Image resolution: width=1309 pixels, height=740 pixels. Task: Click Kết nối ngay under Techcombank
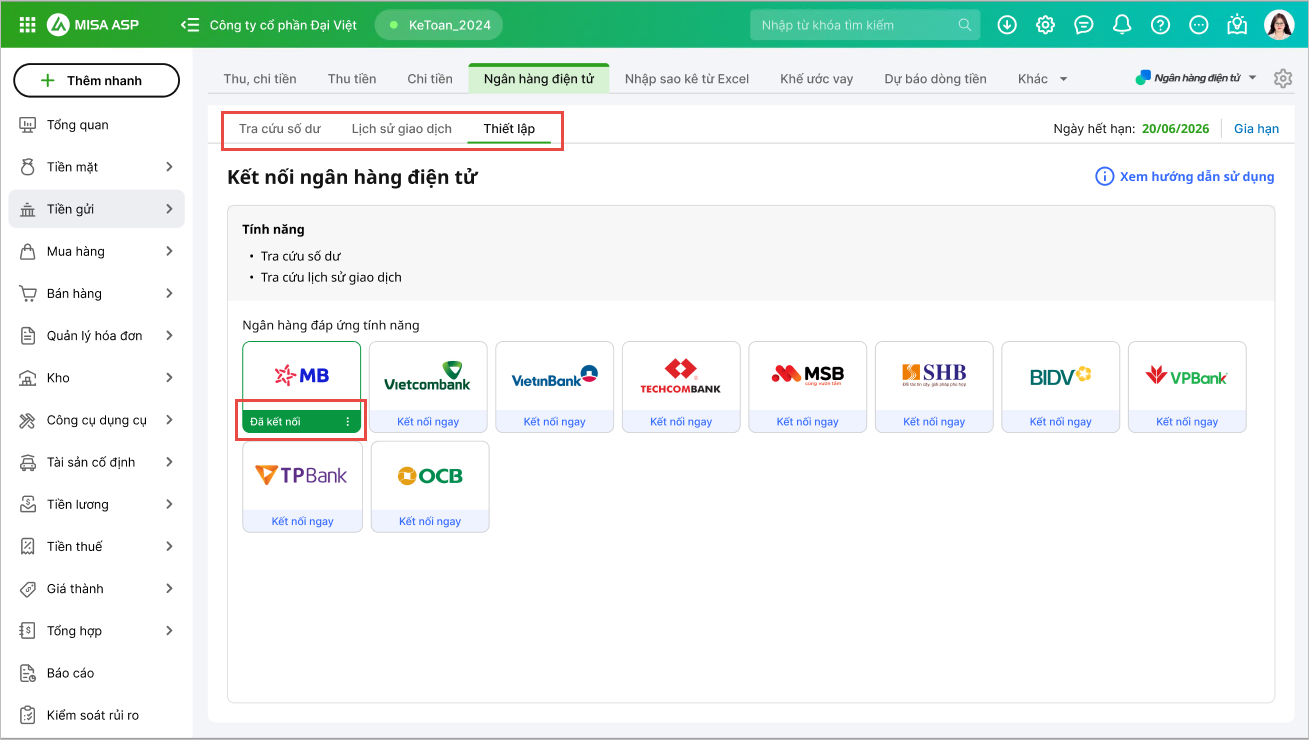coord(681,422)
